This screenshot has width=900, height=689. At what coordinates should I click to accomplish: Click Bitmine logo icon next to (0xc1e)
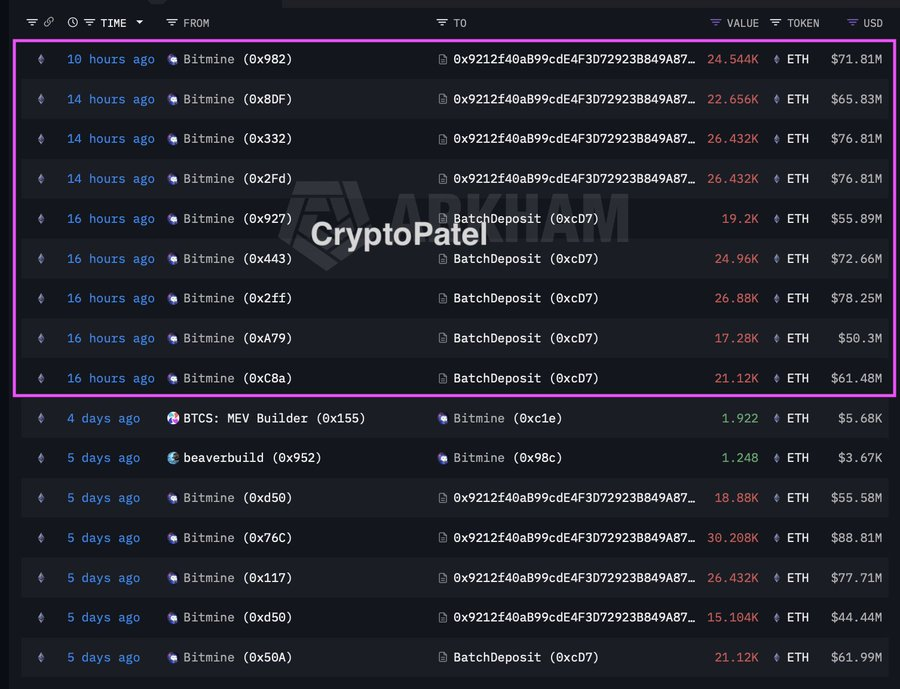click(x=443, y=418)
